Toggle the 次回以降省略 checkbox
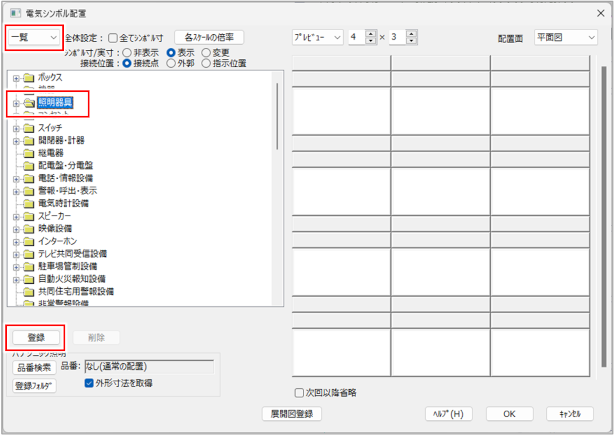Viewport: 614px width, 435px height. coord(299,393)
